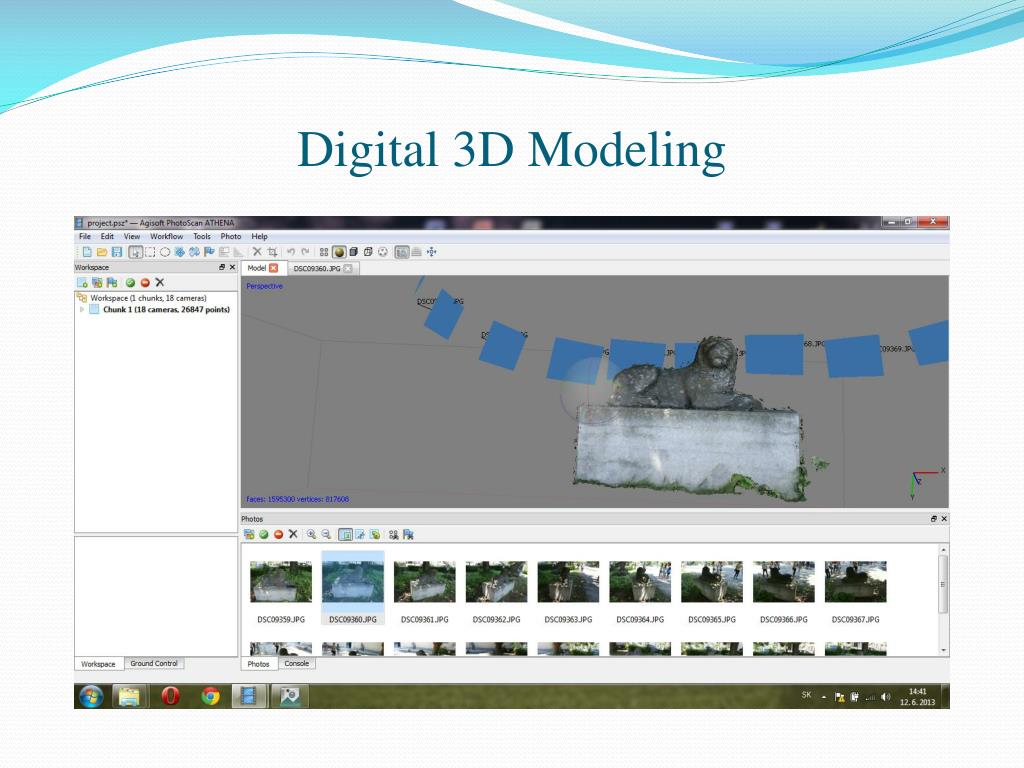
Task: Click the red Disable cameras icon in Photos
Action: pyautogui.click(x=278, y=534)
